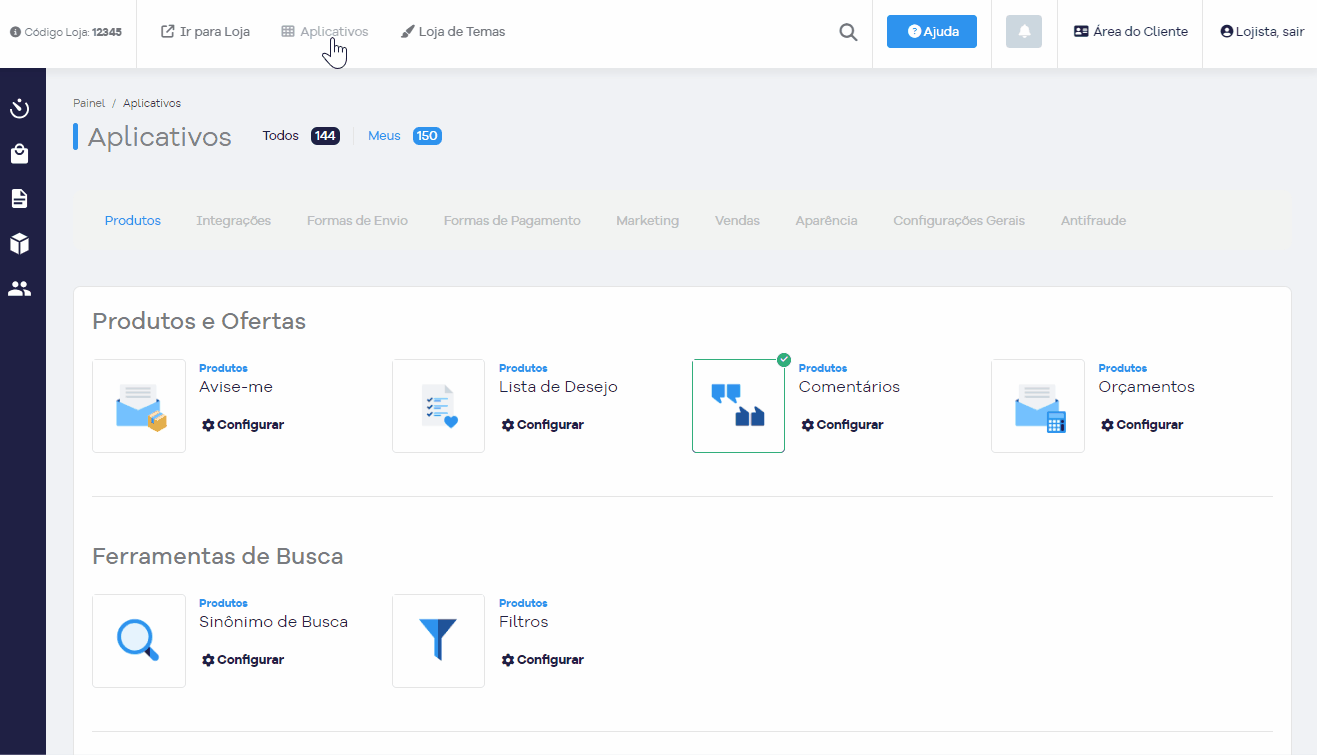Click the Filtros funnel icon
Image resolution: width=1317 pixels, height=755 pixels.
tap(438, 641)
